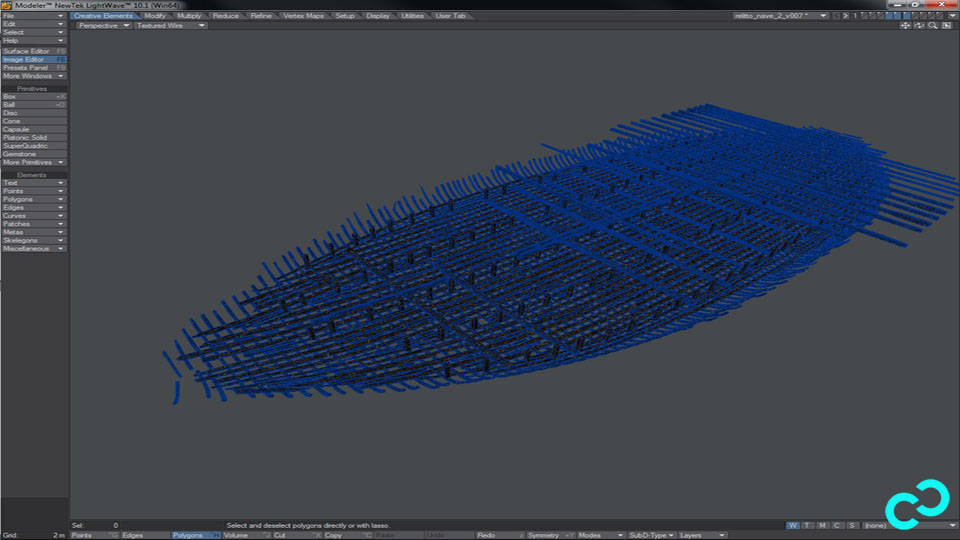The width and height of the screenshot is (960, 540).
Task: Select the Cone primitive tool
Action: point(34,121)
